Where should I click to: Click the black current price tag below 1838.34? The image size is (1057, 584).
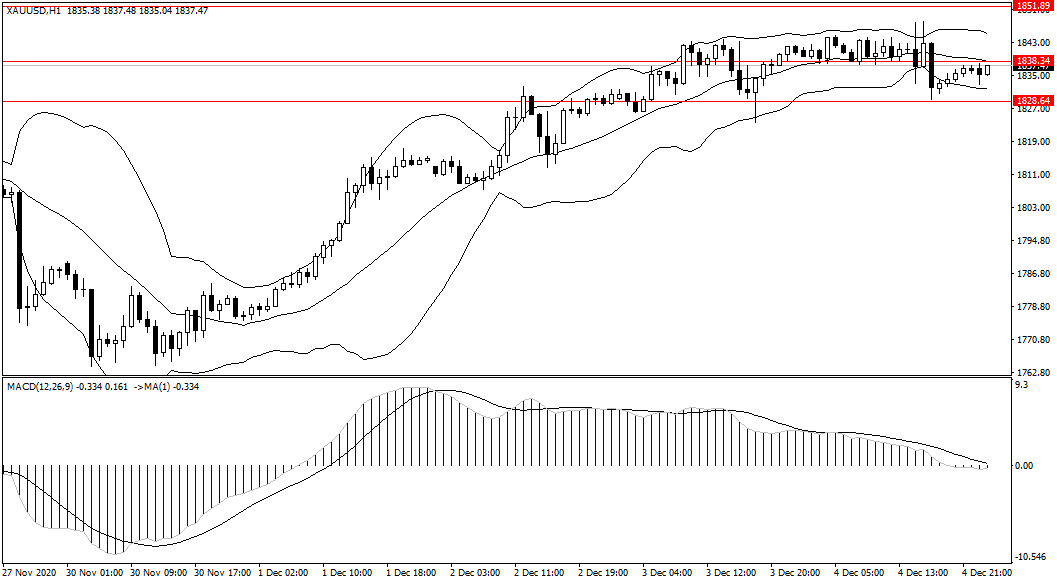tap(1032, 69)
